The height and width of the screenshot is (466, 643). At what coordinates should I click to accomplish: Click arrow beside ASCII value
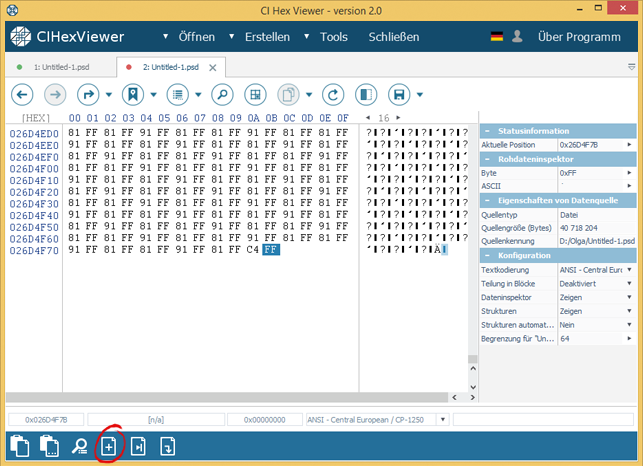click(629, 186)
